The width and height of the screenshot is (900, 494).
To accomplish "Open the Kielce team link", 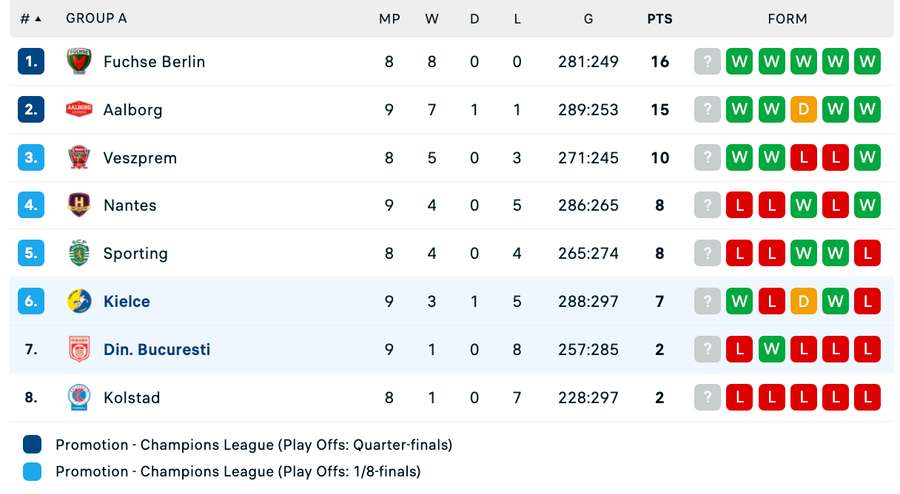I will coord(126,301).
